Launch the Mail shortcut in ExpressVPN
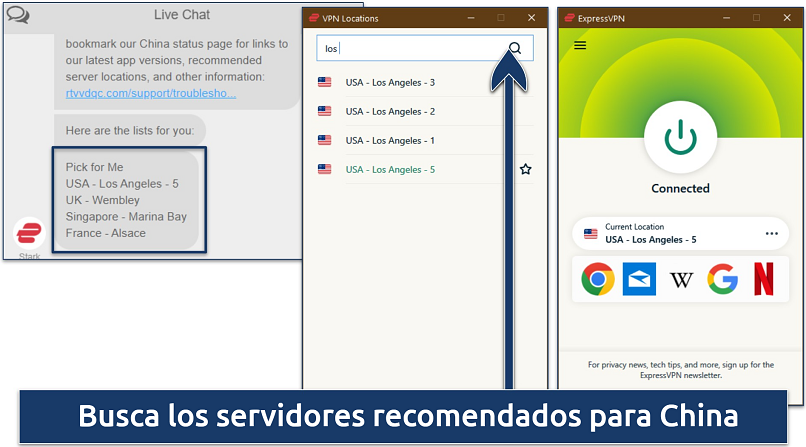The height and width of the screenshot is (447, 806). point(639,279)
